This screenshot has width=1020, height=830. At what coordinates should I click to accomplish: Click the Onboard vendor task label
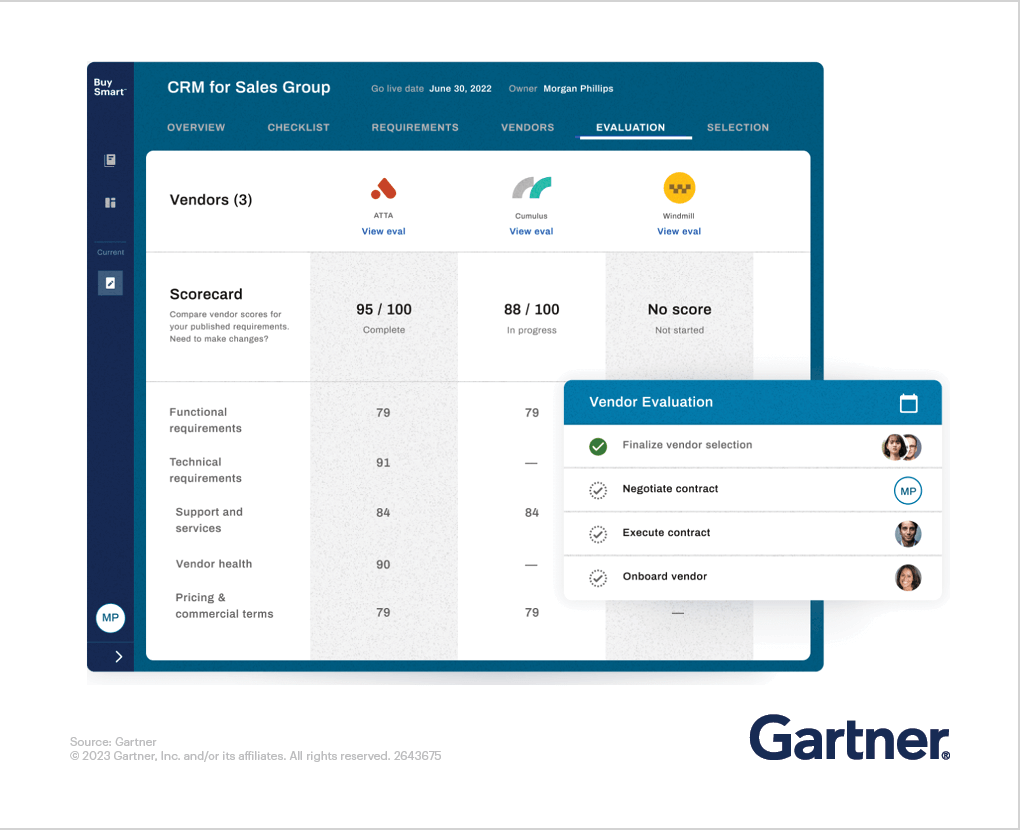(664, 576)
